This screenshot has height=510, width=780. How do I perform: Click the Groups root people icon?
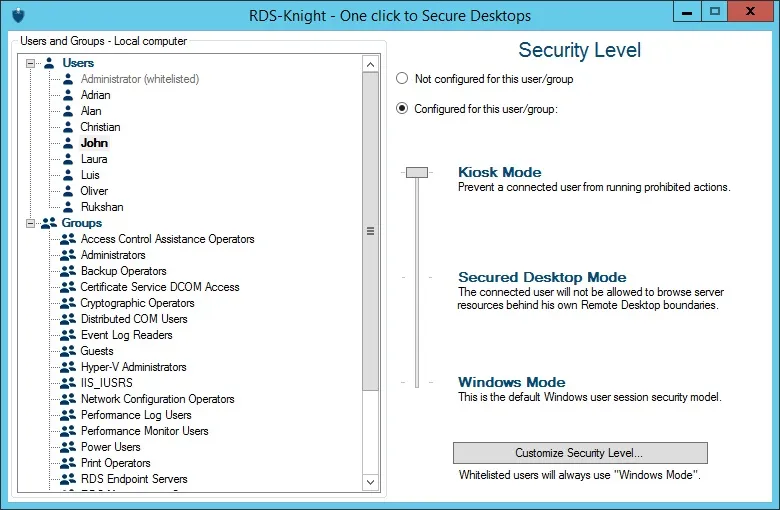[x=49, y=223]
